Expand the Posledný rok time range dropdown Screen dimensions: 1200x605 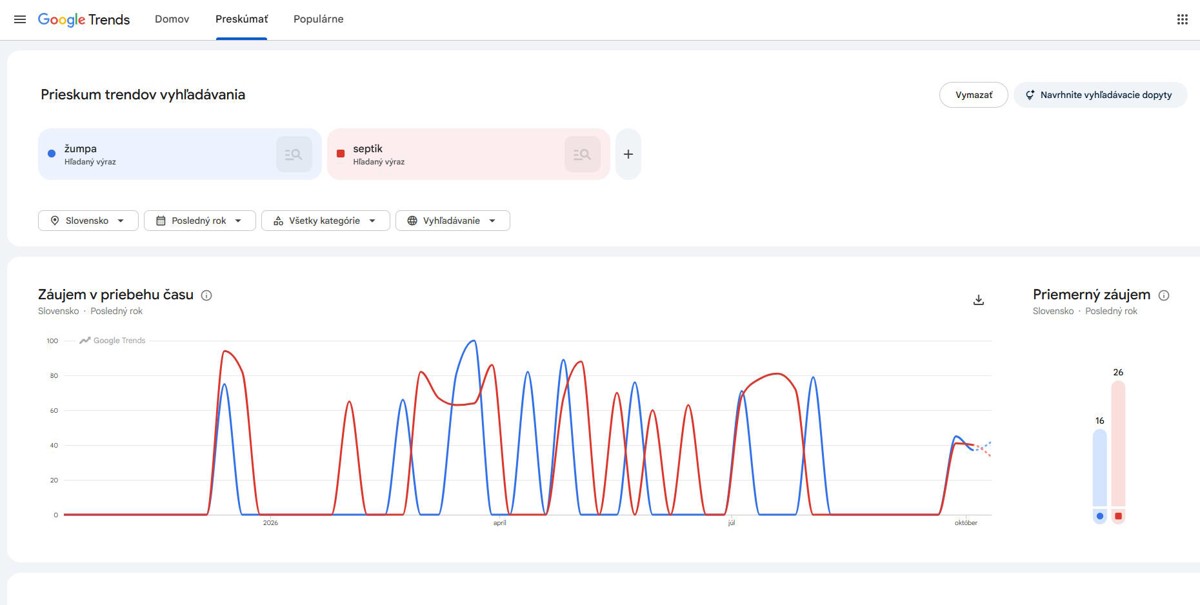[x=200, y=221]
